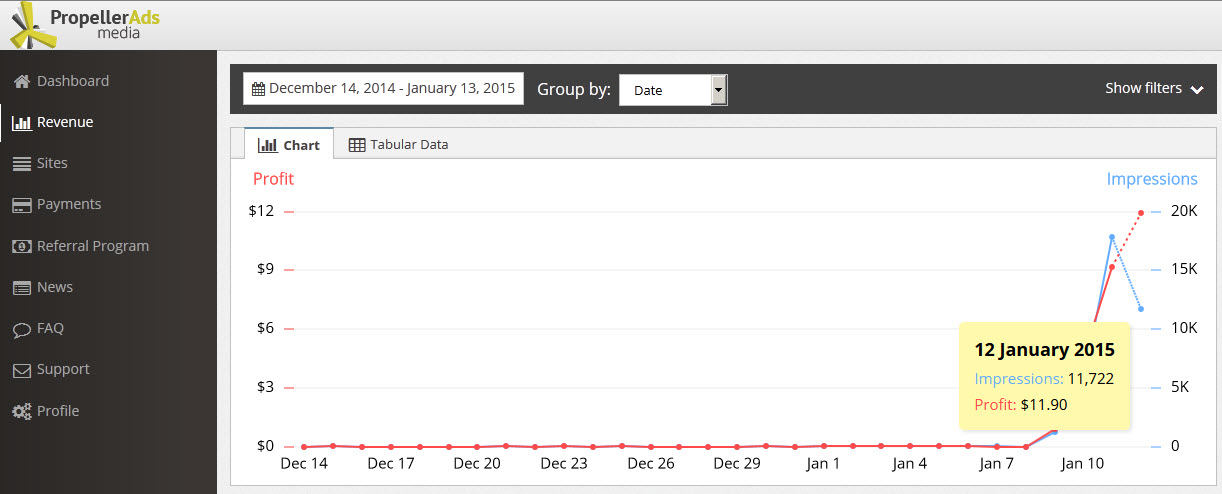Viewport: 1222px width, 494px height.
Task: Switch to the Tabular Data tab
Action: tap(398, 144)
